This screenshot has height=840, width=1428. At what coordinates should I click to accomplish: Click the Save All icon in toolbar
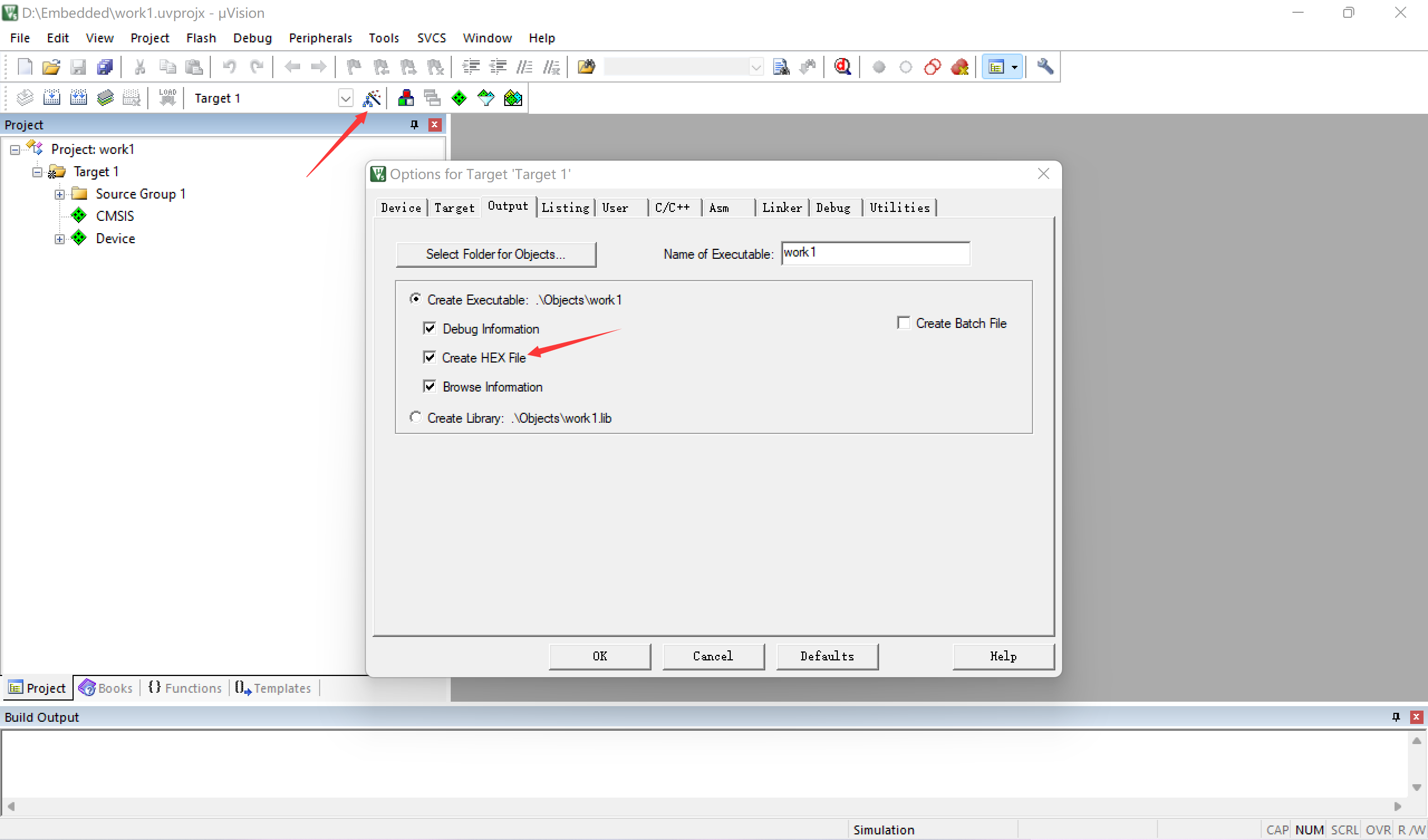(105, 67)
